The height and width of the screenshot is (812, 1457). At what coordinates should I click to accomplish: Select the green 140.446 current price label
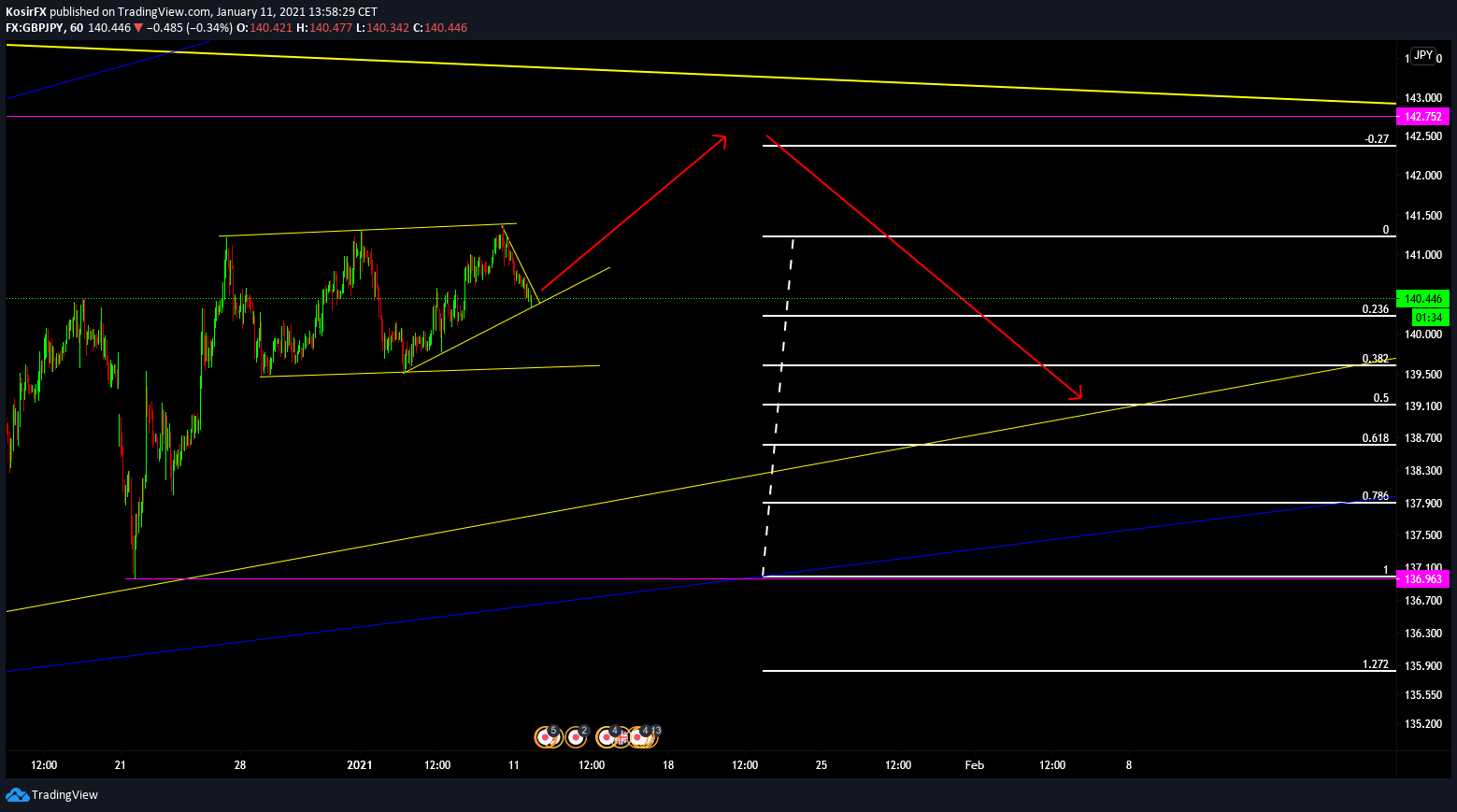click(1422, 299)
